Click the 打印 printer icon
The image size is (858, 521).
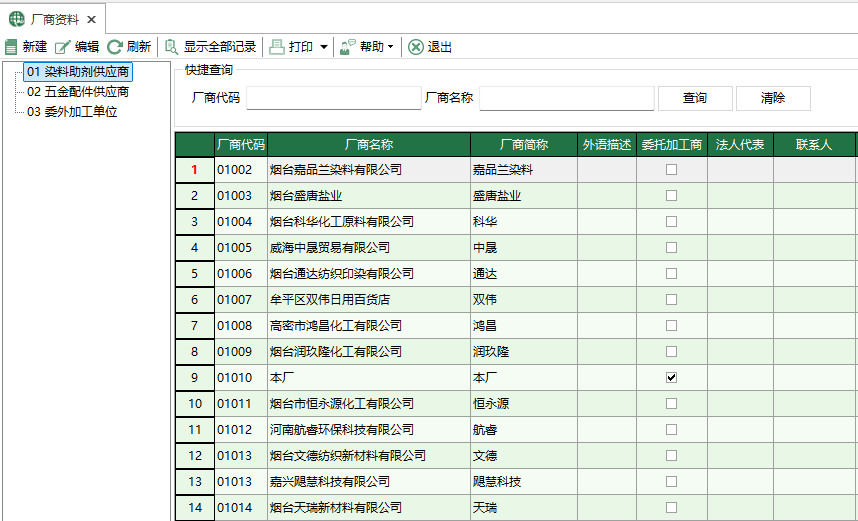(277, 47)
